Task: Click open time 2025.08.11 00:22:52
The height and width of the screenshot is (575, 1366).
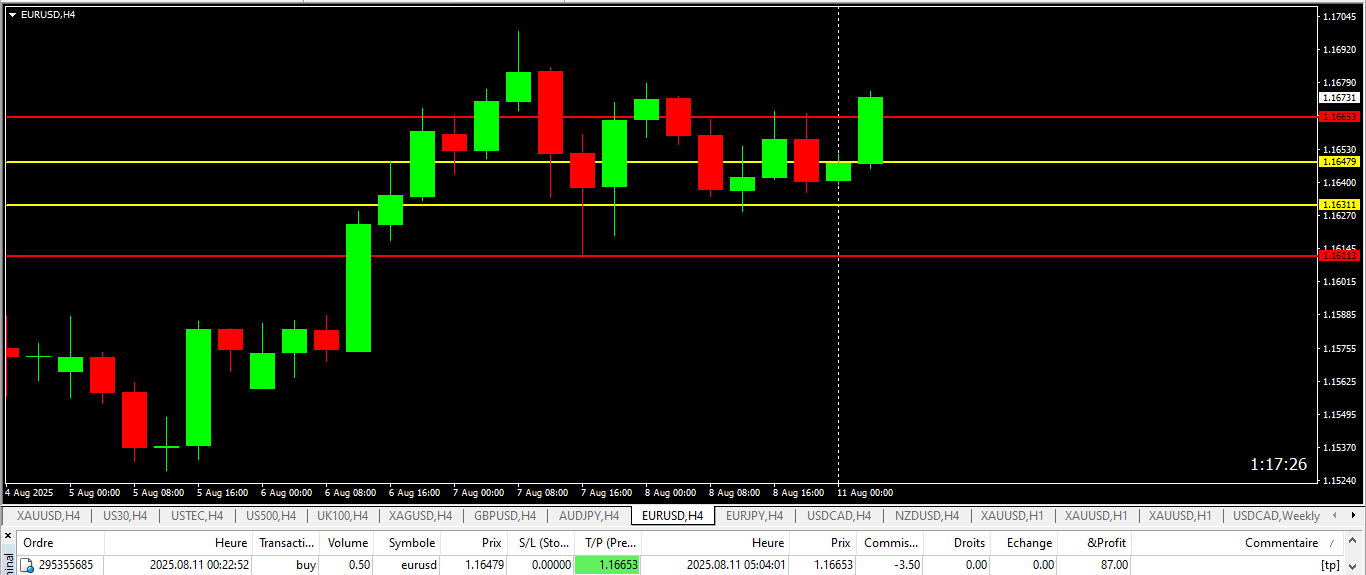Action: 199,565
